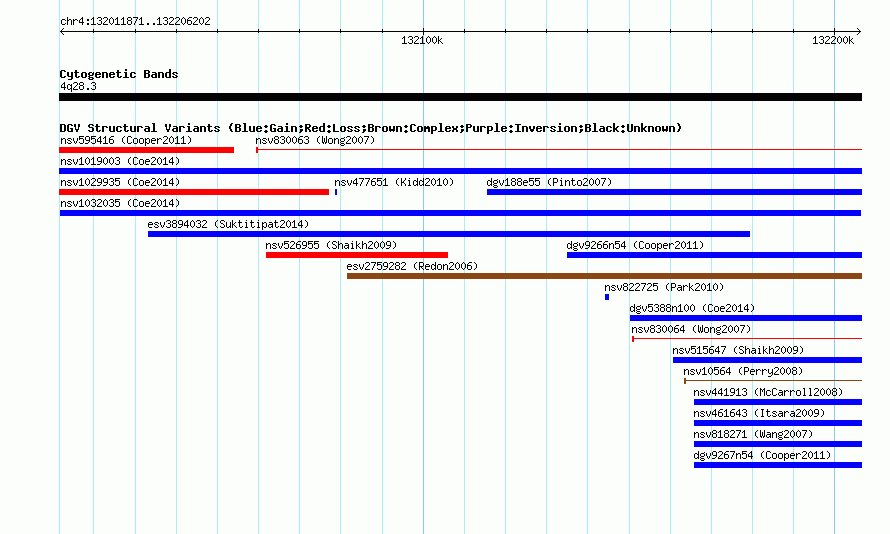890x534 pixels.
Task: Click the blue nsv461643 gain bar
Action: tap(778, 423)
